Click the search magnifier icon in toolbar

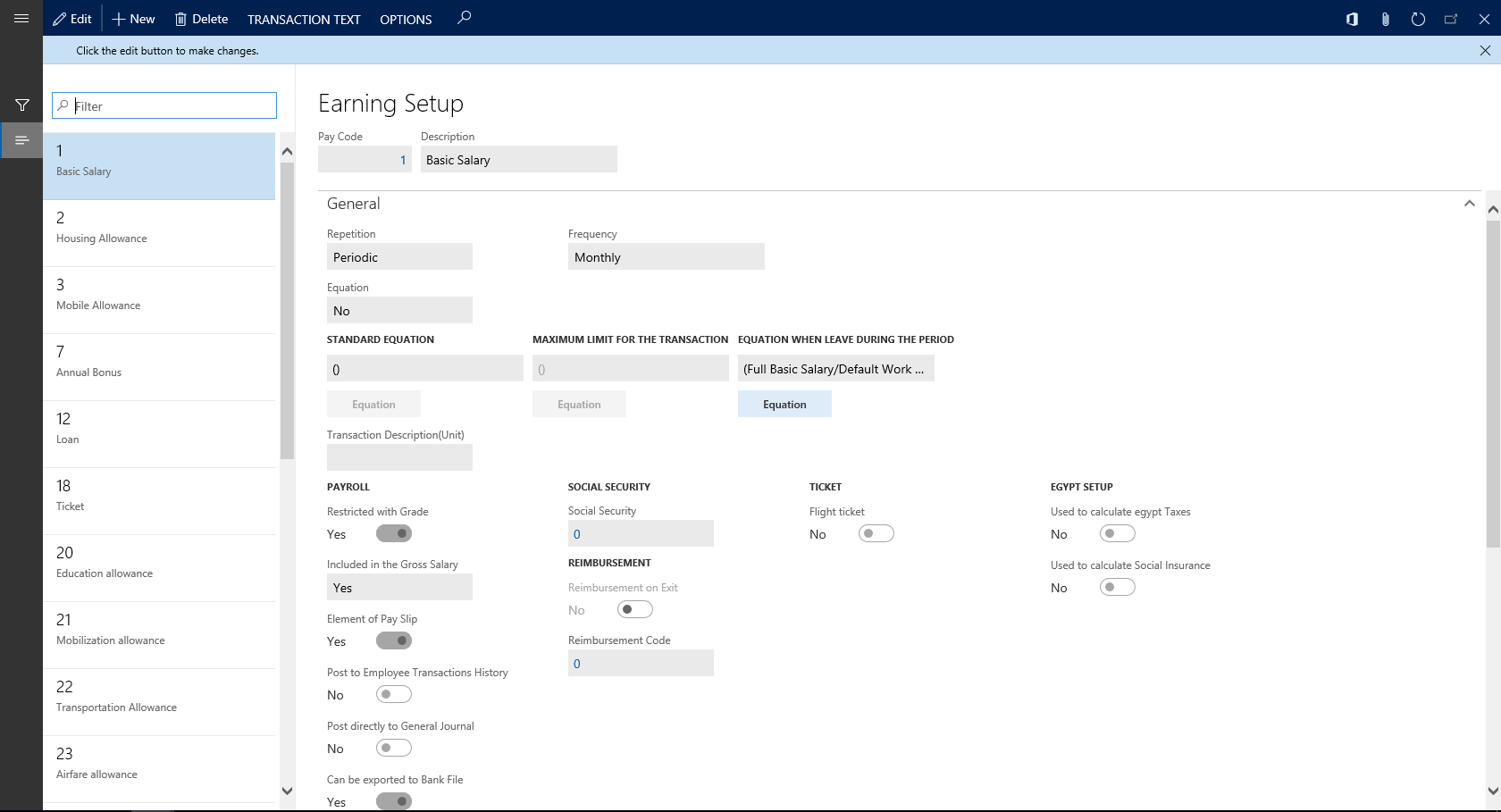(x=464, y=18)
